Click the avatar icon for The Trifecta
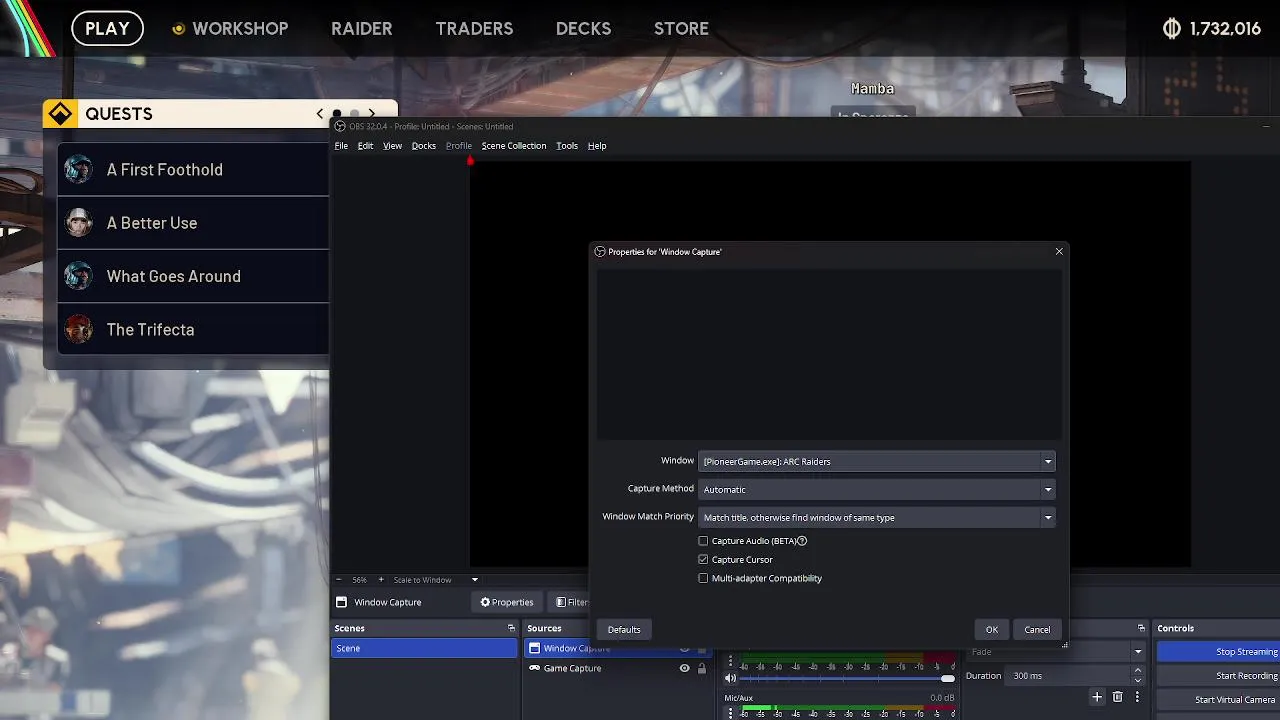Screen dimensions: 1280x720 coord(79,329)
